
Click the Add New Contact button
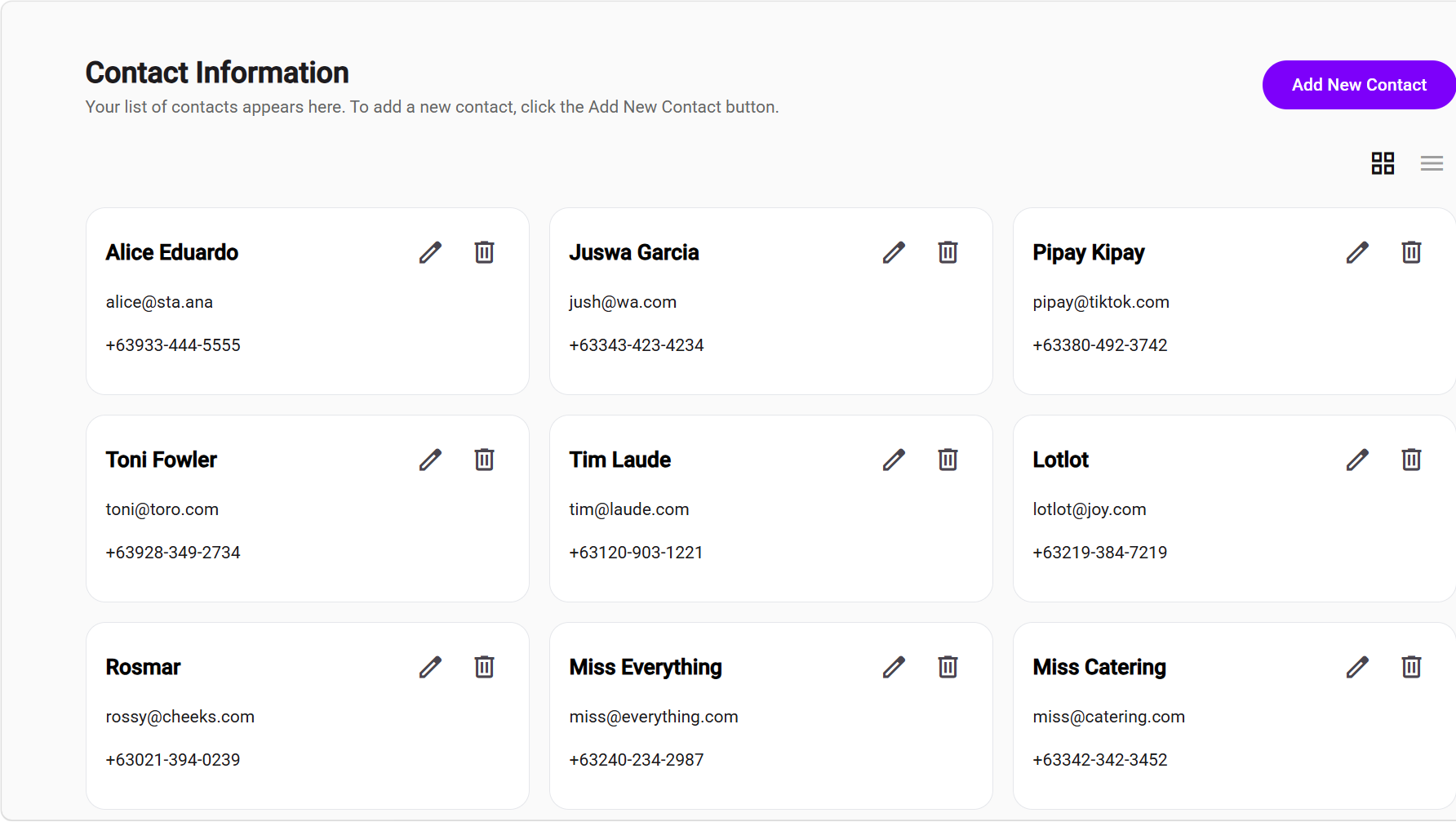point(1359,85)
